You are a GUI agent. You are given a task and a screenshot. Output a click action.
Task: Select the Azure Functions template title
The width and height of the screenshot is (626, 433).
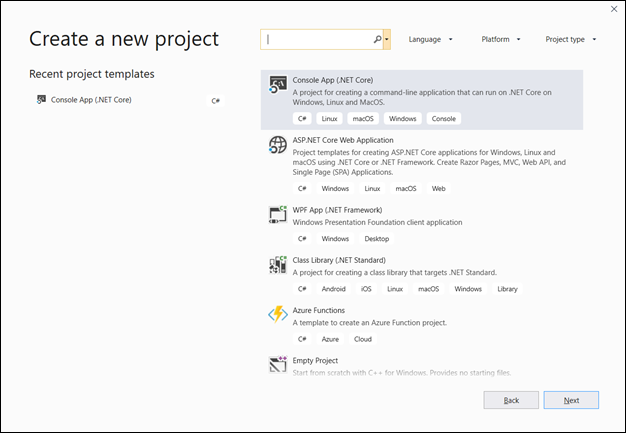click(x=319, y=310)
